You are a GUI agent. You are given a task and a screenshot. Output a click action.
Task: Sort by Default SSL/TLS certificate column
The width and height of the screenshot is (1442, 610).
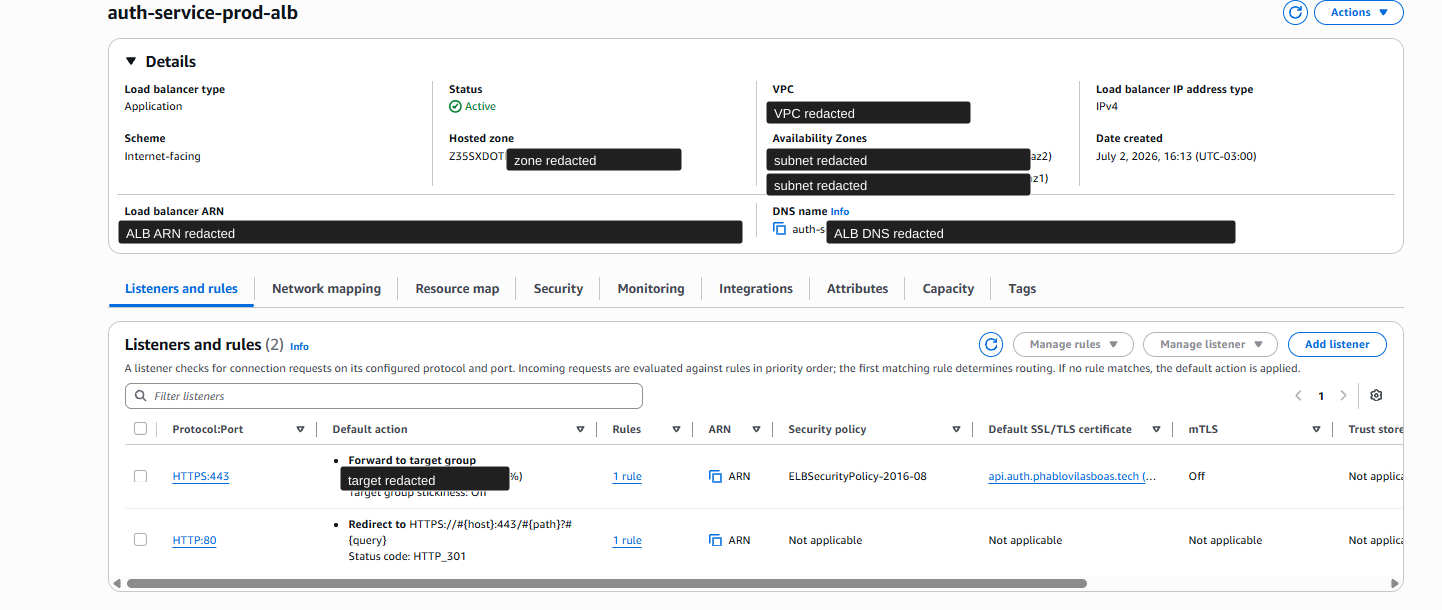(1156, 429)
